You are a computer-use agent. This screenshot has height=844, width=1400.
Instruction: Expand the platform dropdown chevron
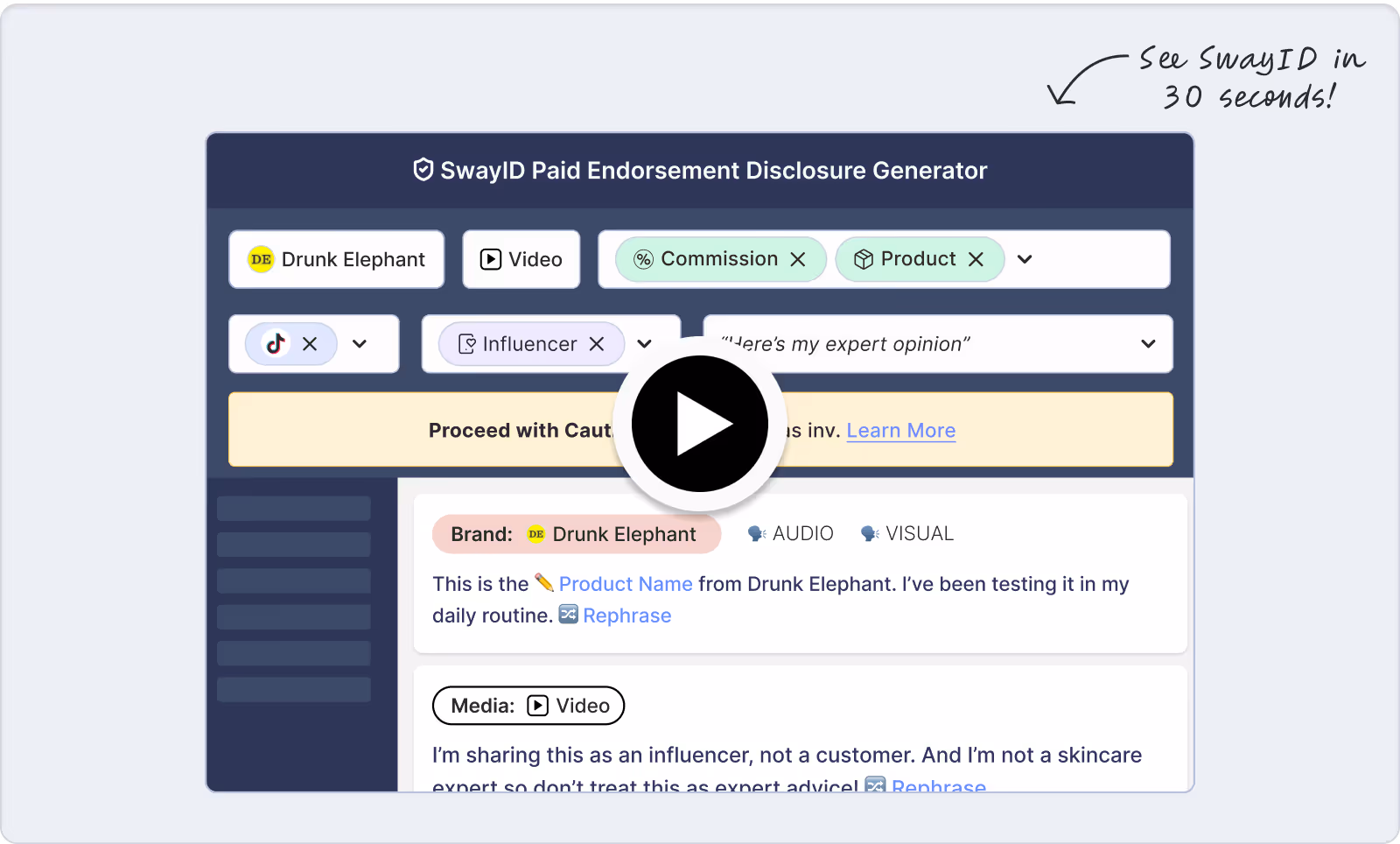click(360, 344)
